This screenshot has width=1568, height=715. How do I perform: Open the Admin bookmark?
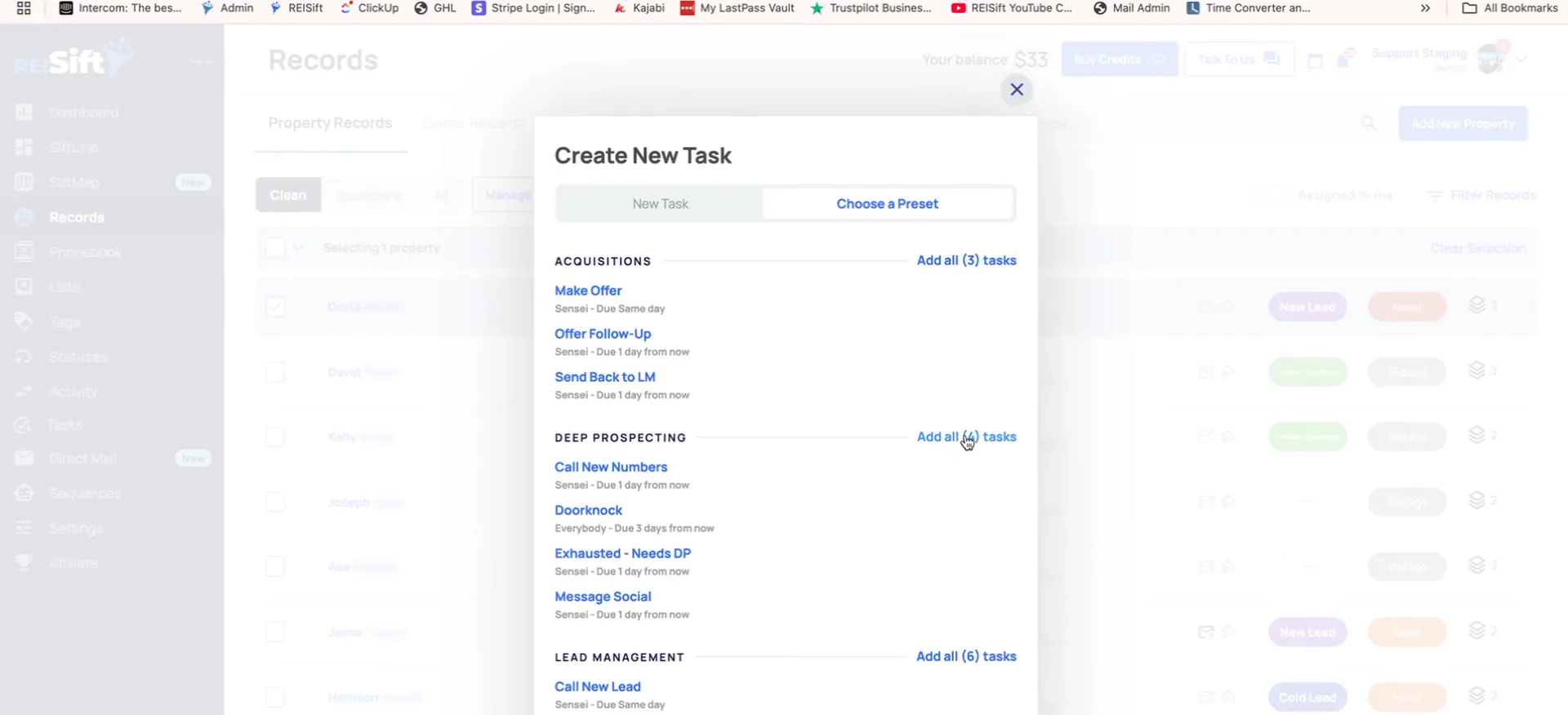tap(227, 8)
